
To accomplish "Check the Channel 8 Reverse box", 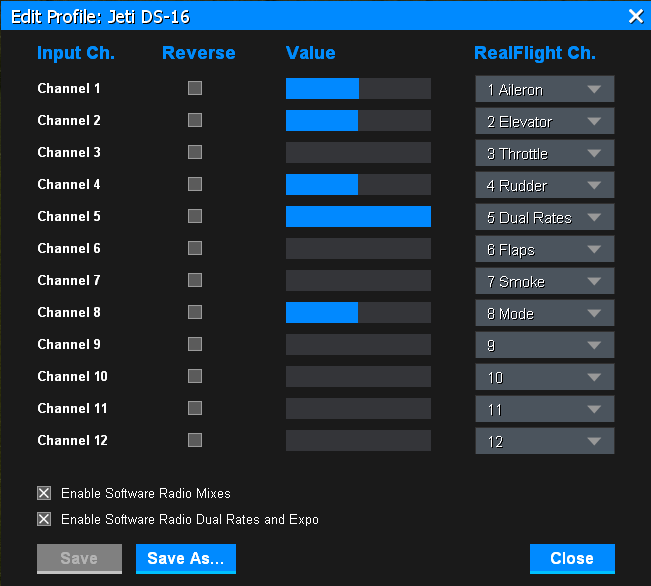I will click(195, 312).
